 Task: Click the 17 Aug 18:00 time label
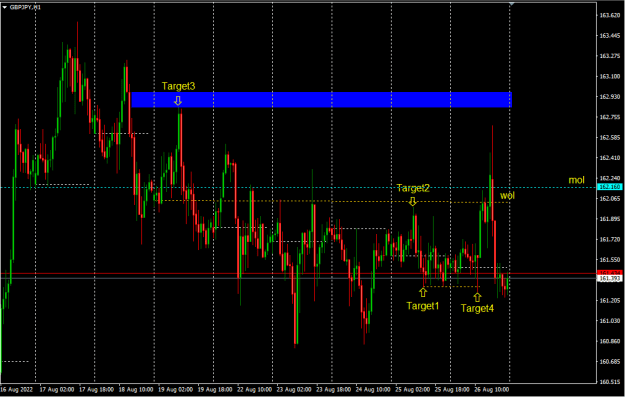click(x=96, y=389)
